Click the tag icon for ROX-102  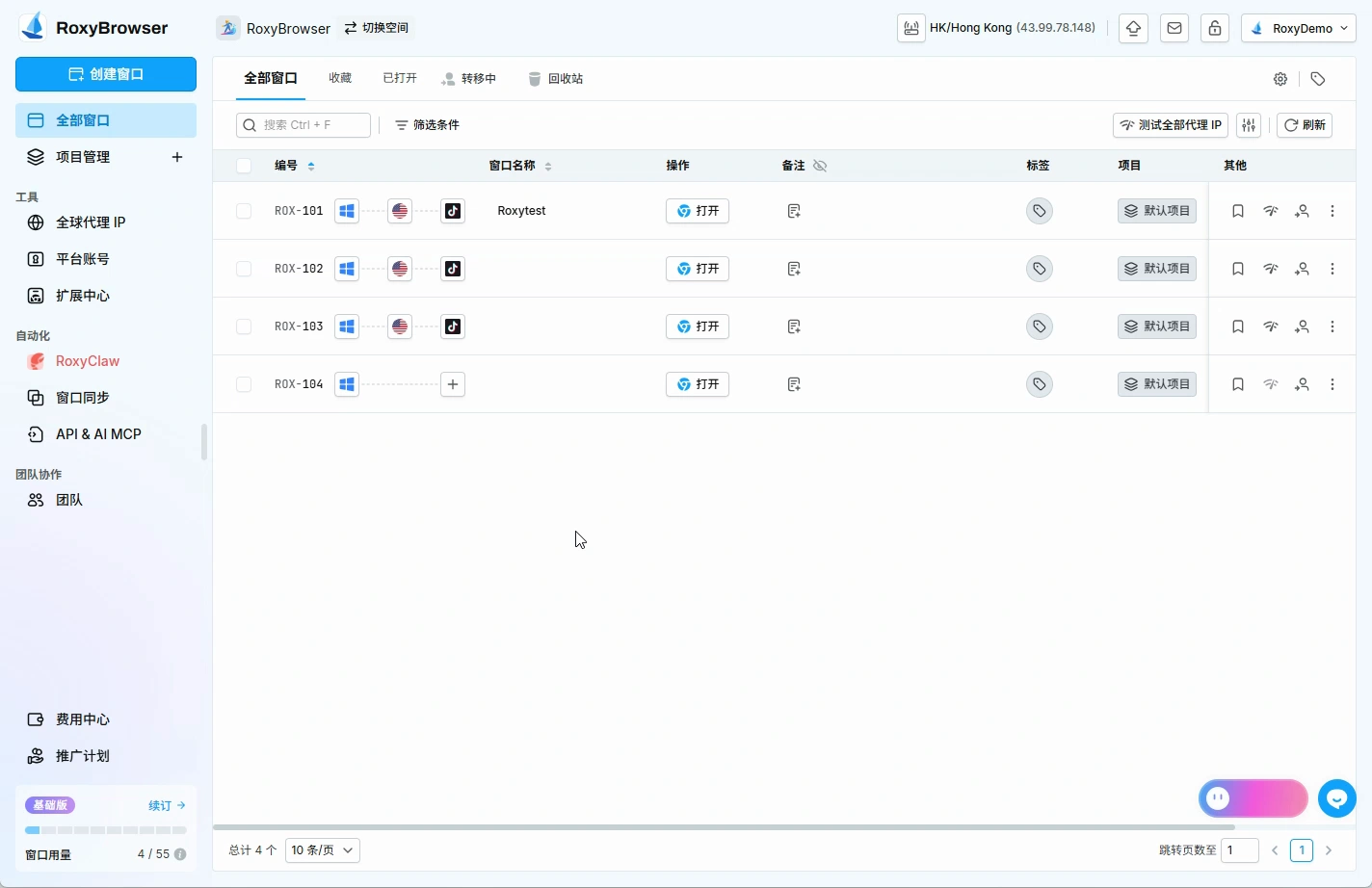point(1040,269)
